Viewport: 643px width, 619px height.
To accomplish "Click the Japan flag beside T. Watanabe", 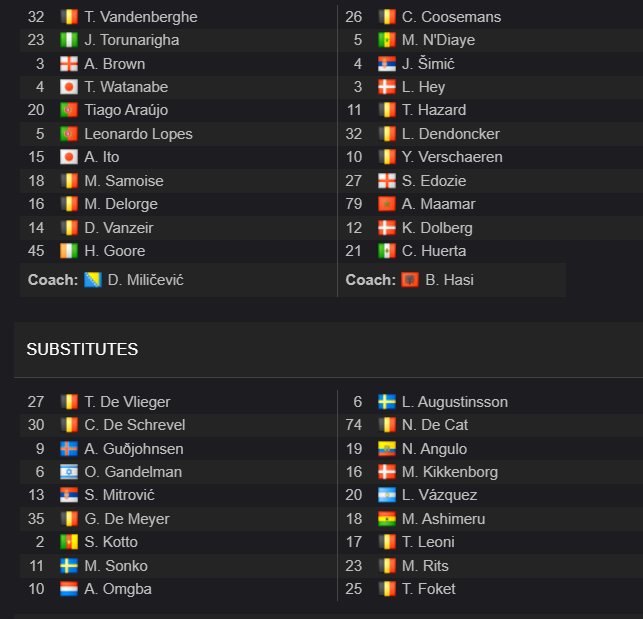I will [68, 87].
